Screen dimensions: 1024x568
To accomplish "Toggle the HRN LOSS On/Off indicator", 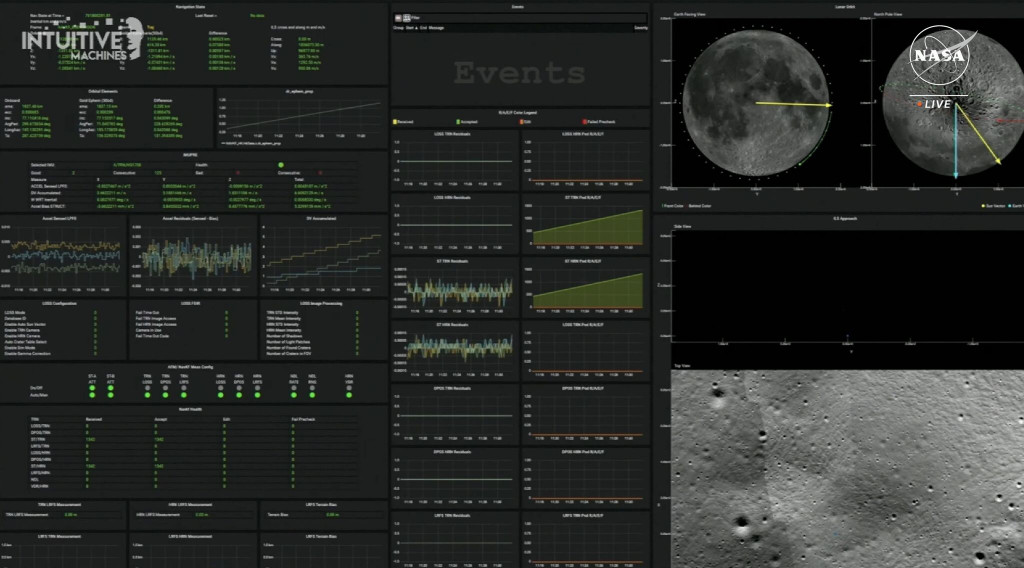I will pyautogui.click(x=221, y=388).
